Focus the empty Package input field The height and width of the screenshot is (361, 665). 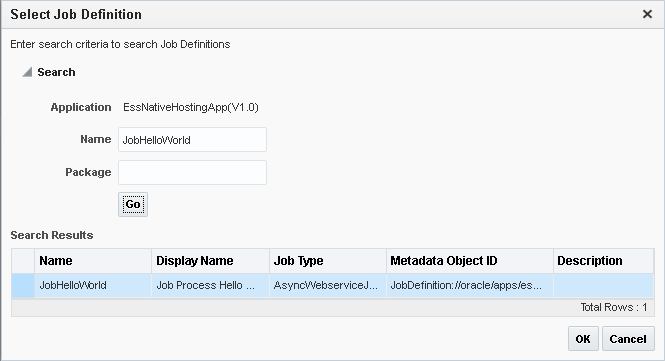[193, 172]
